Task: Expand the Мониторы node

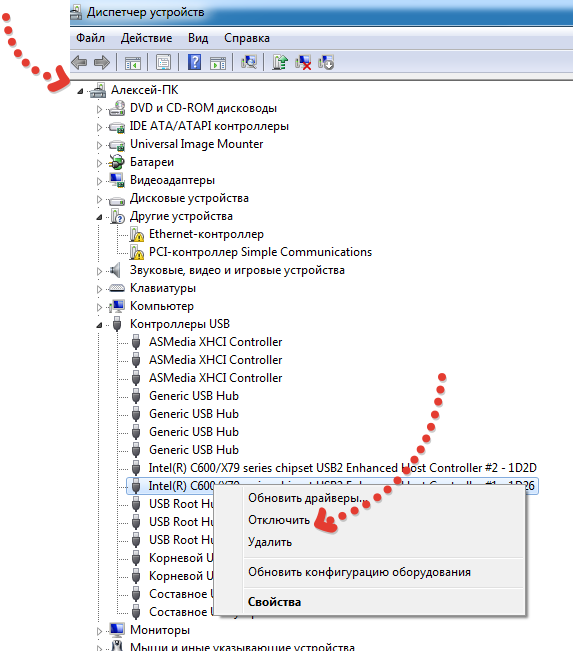Action: [99, 631]
